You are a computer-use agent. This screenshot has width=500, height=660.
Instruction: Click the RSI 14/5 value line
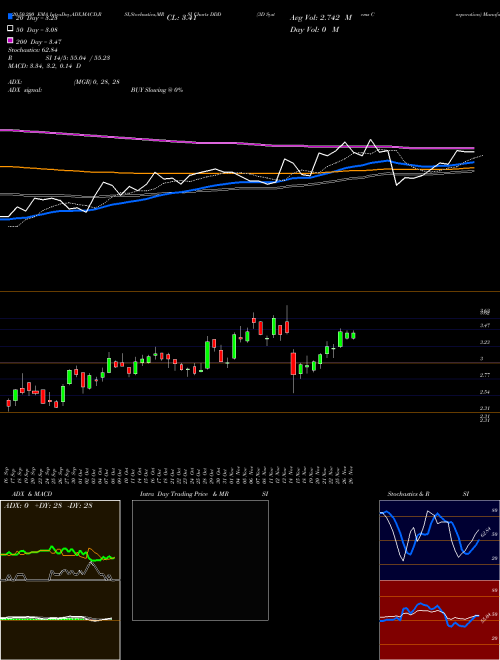pos(59,58)
